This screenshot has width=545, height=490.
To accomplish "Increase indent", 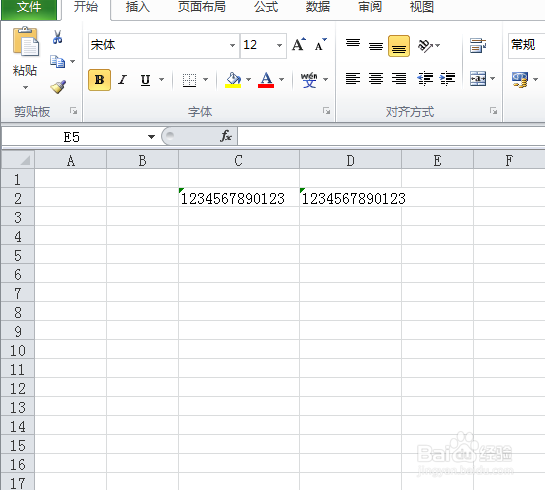I will pos(447,79).
